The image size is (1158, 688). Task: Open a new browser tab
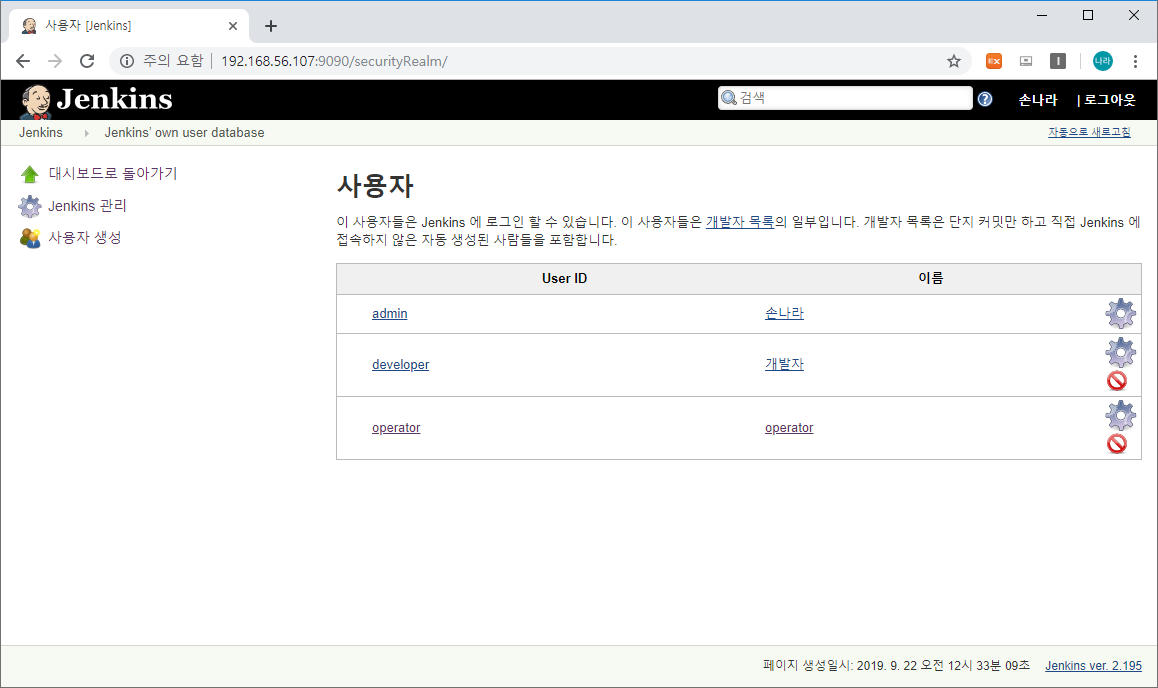(x=271, y=26)
